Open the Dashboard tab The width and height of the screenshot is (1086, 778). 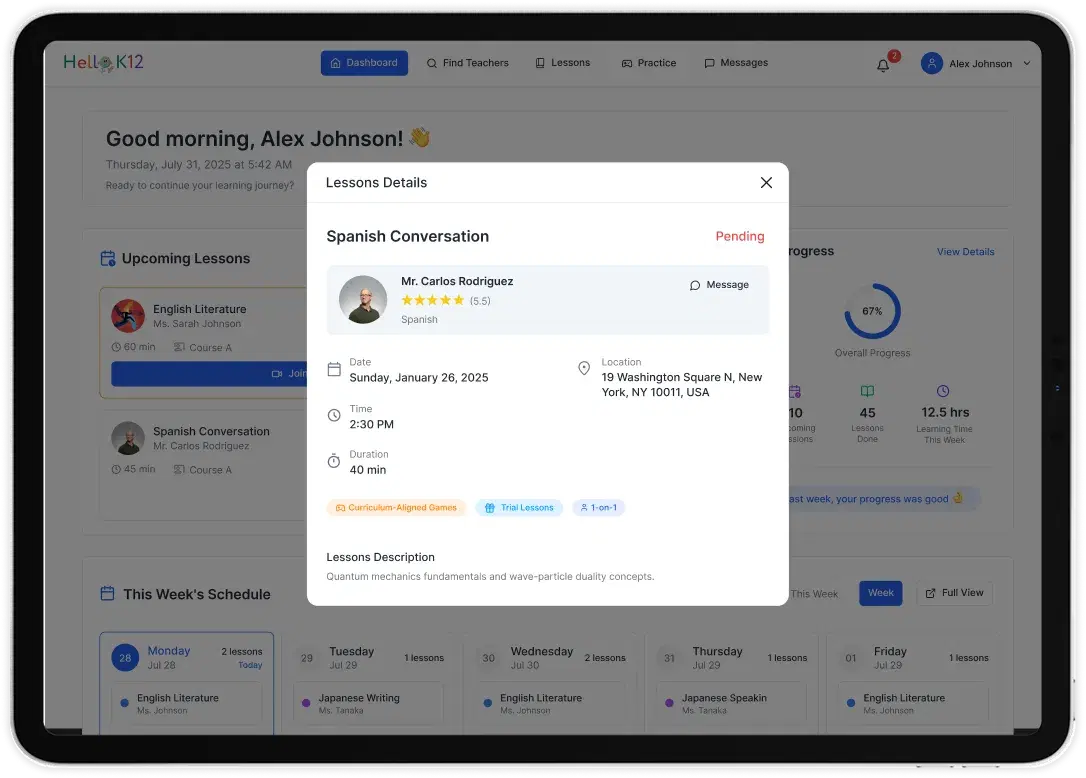click(x=364, y=63)
